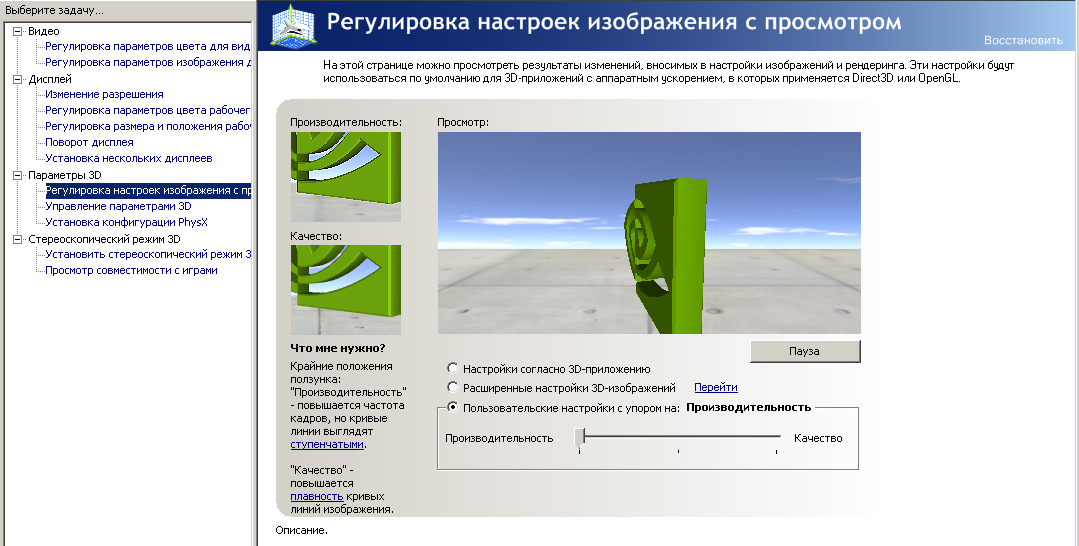Click the Качество sample thumbnail
The image size is (1079, 546).
pos(345,290)
